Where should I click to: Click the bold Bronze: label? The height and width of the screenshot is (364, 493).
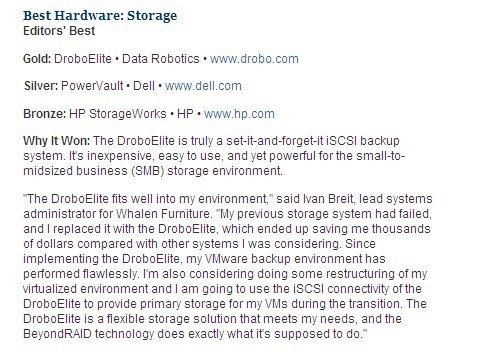(x=45, y=114)
